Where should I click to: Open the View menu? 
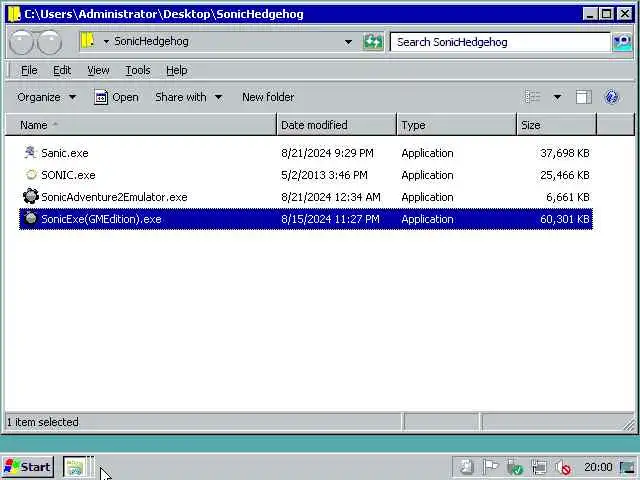pos(98,70)
